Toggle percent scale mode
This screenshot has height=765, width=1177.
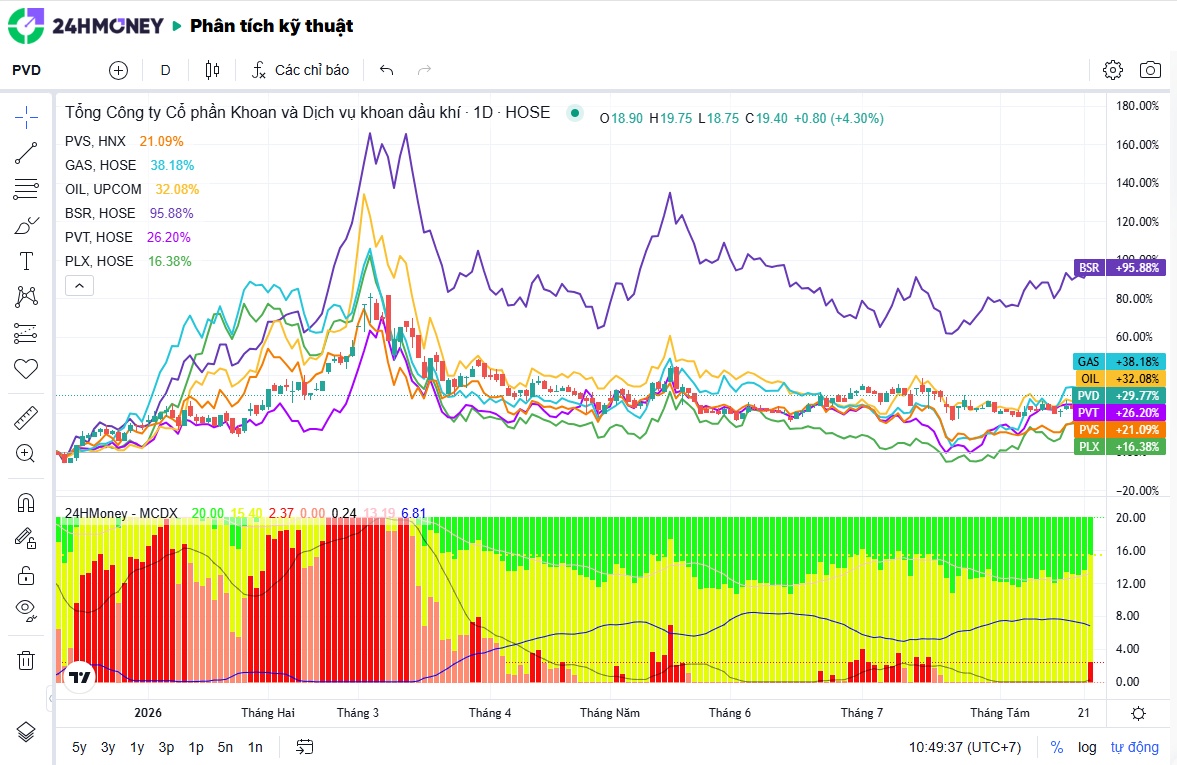coord(1056,747)
